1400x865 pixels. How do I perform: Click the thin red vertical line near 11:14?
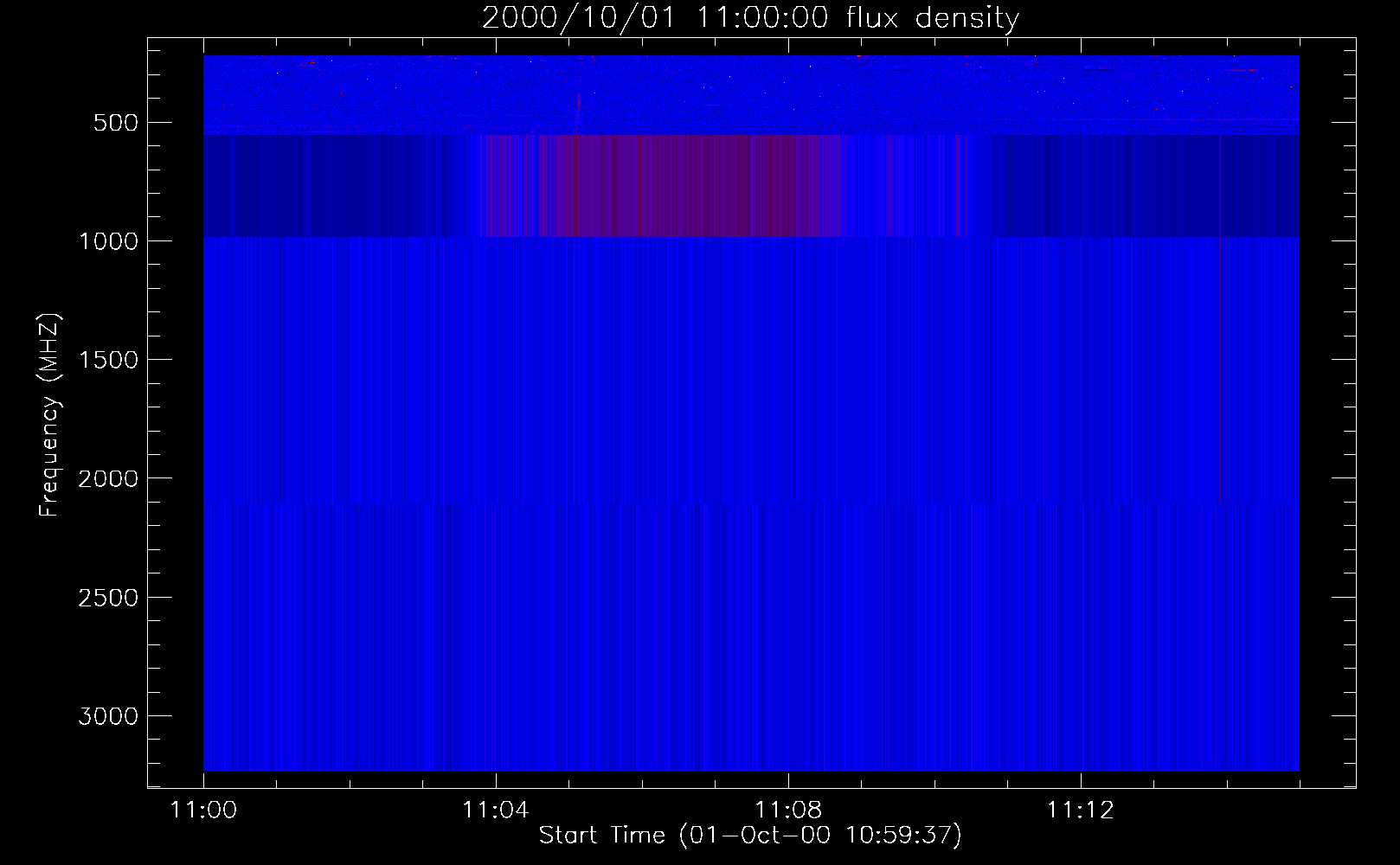(x=1219, y=318)
